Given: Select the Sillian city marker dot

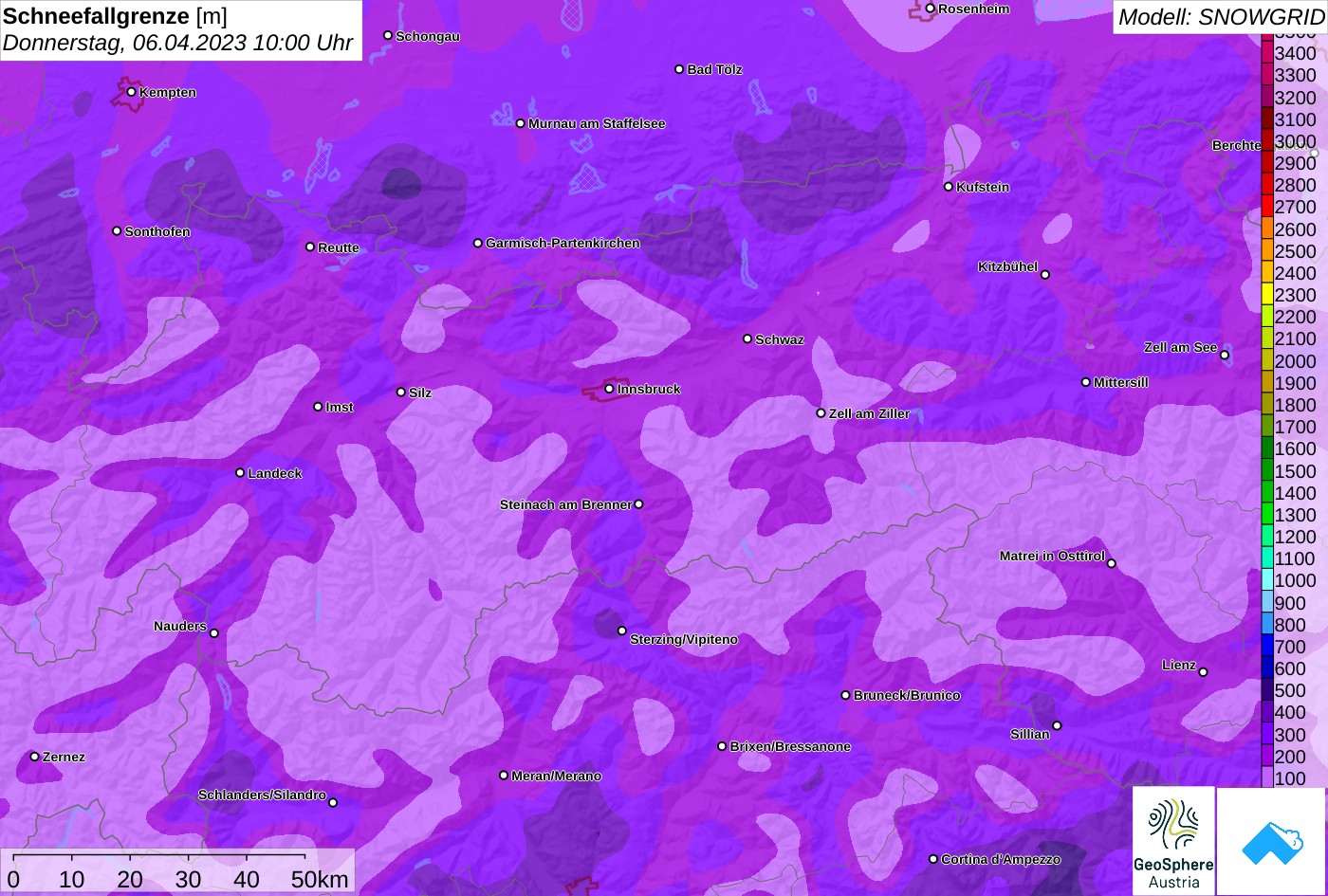Looking at the screenshot, I should [1057, 726].
